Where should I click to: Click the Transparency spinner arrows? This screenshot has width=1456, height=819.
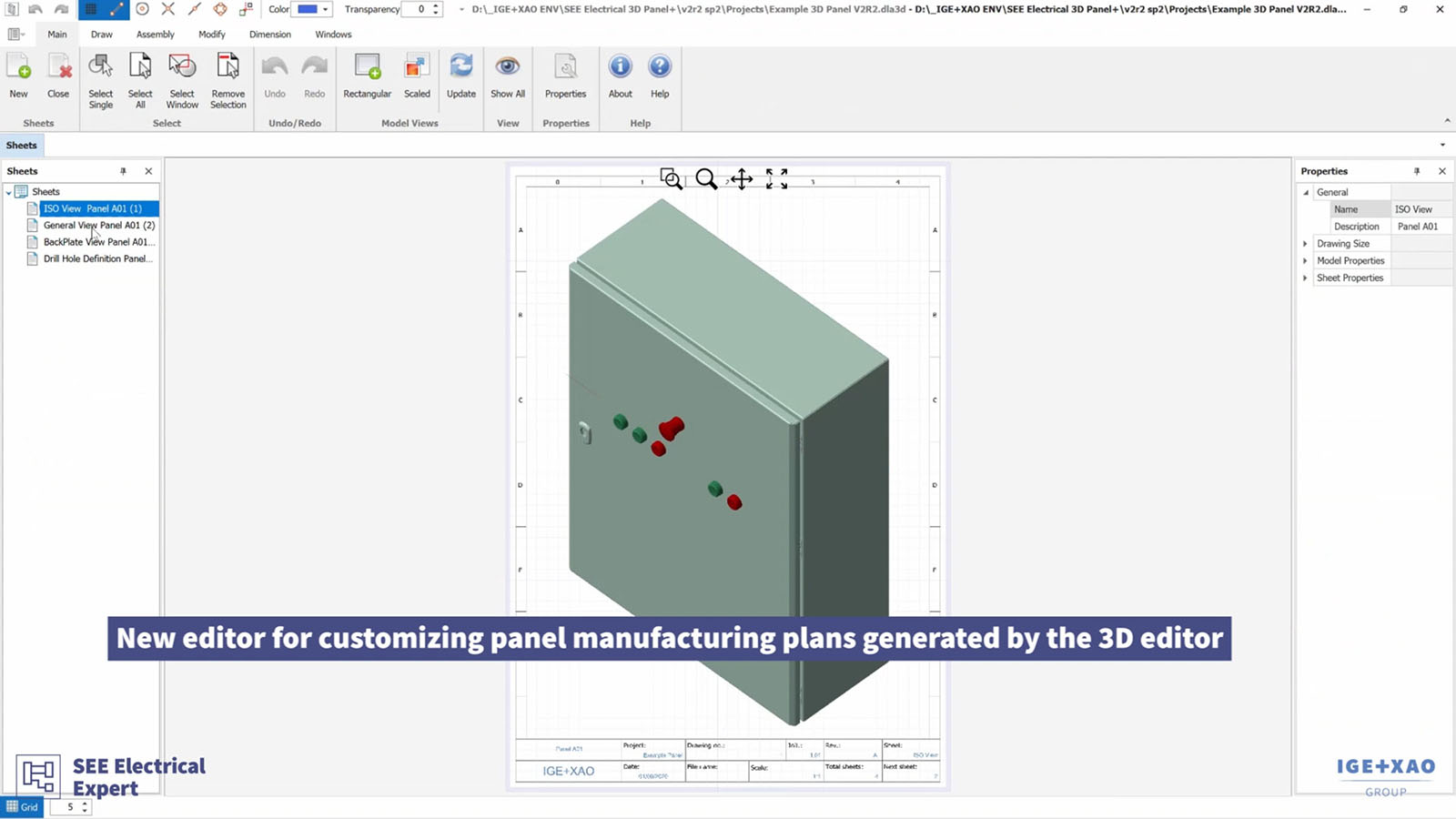pyautogui.click(x=436, y=9)
